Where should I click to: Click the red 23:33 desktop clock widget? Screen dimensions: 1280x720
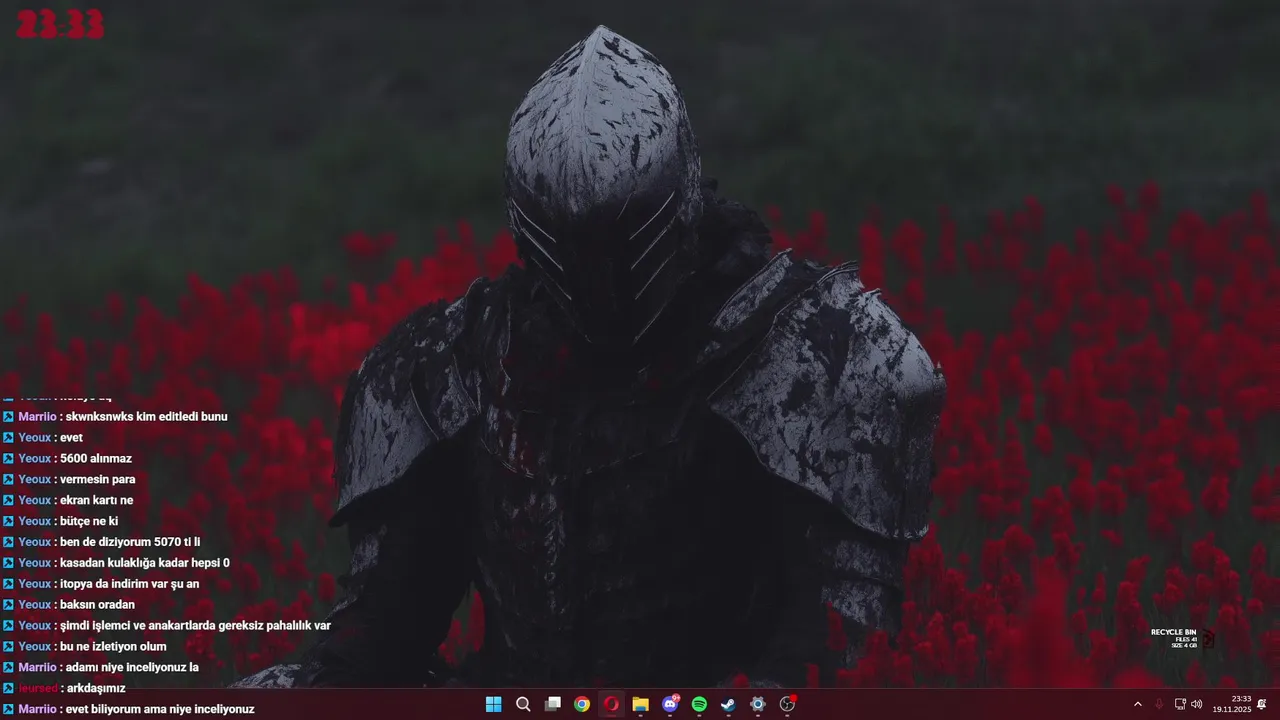click(60, 24)
